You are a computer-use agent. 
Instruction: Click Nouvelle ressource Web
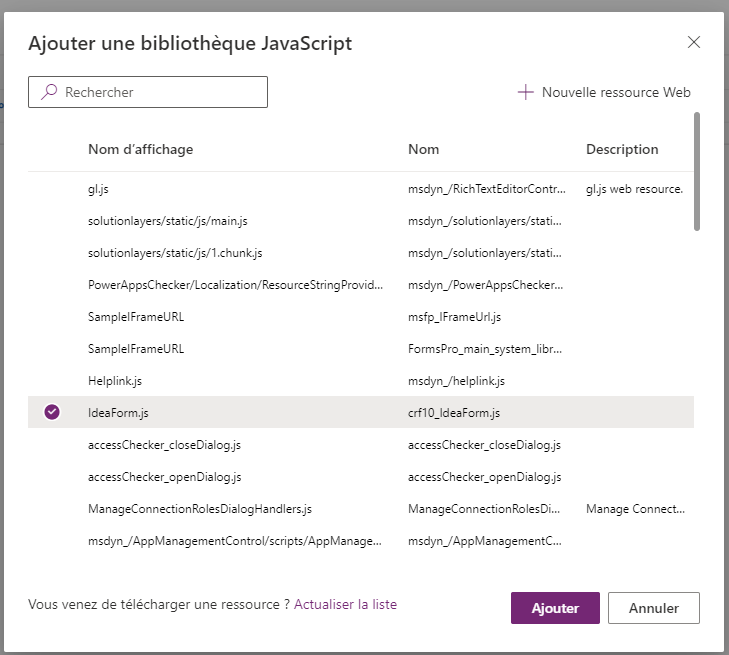tap(615, 92)
